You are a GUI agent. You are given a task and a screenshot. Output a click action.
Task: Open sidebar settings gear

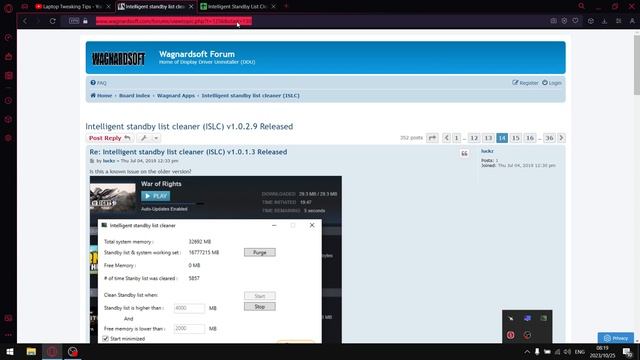point(8,138)
